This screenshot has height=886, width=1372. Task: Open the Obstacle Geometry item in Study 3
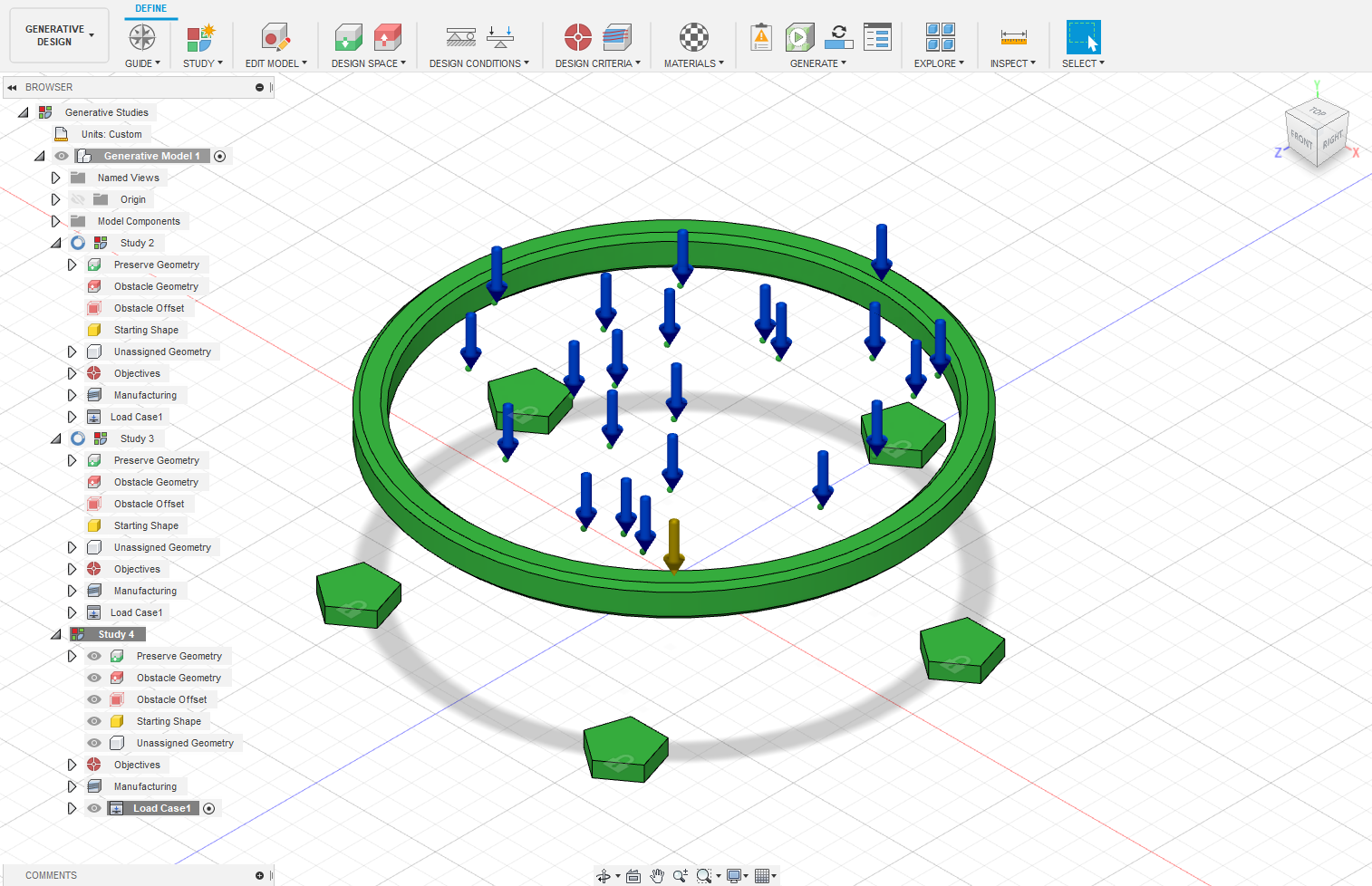pyautogui.click(x=155, y=481)
